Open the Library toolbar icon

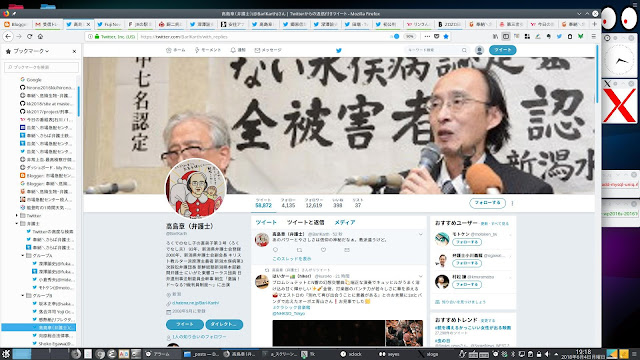click(496, 36)
